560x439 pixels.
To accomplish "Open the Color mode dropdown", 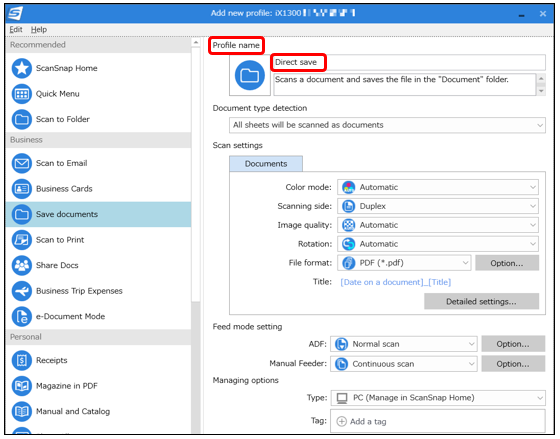I will point(438,187).
